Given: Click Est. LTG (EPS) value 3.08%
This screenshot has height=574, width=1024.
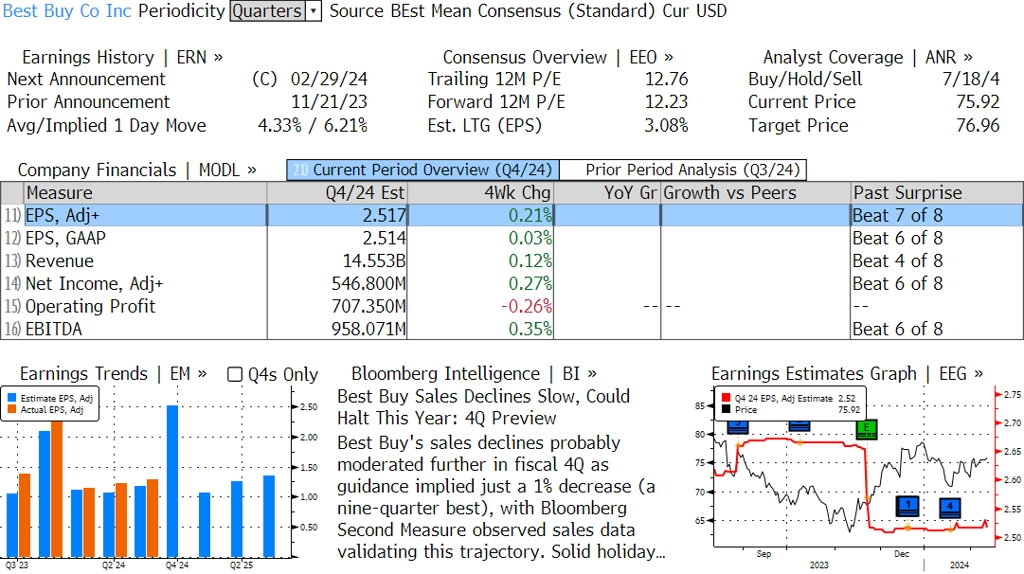Looking at the screenshot, I should point(666,125).
